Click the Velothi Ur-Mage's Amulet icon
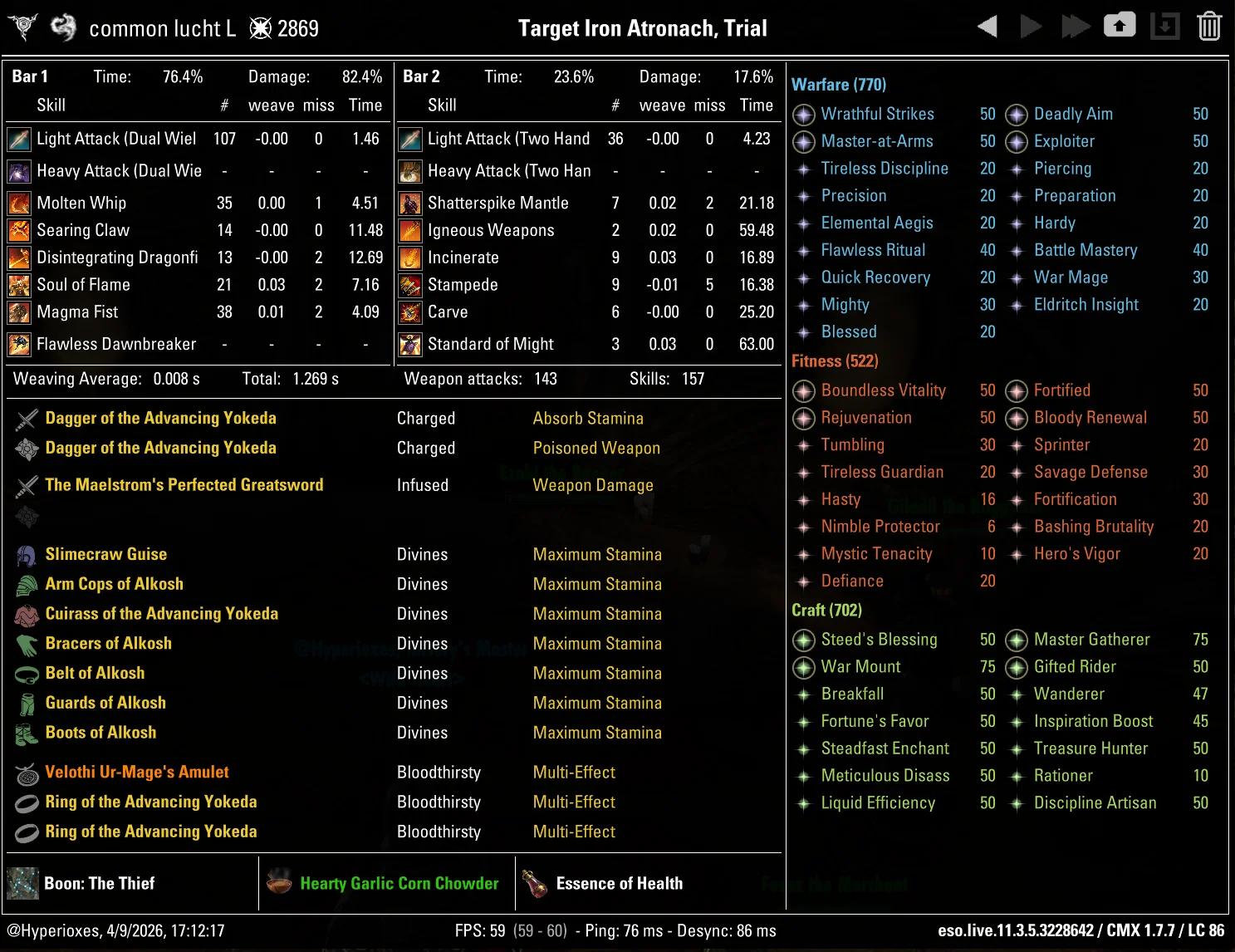The width and height of the screenshot is (1235, 952). (x=26, y=772)
